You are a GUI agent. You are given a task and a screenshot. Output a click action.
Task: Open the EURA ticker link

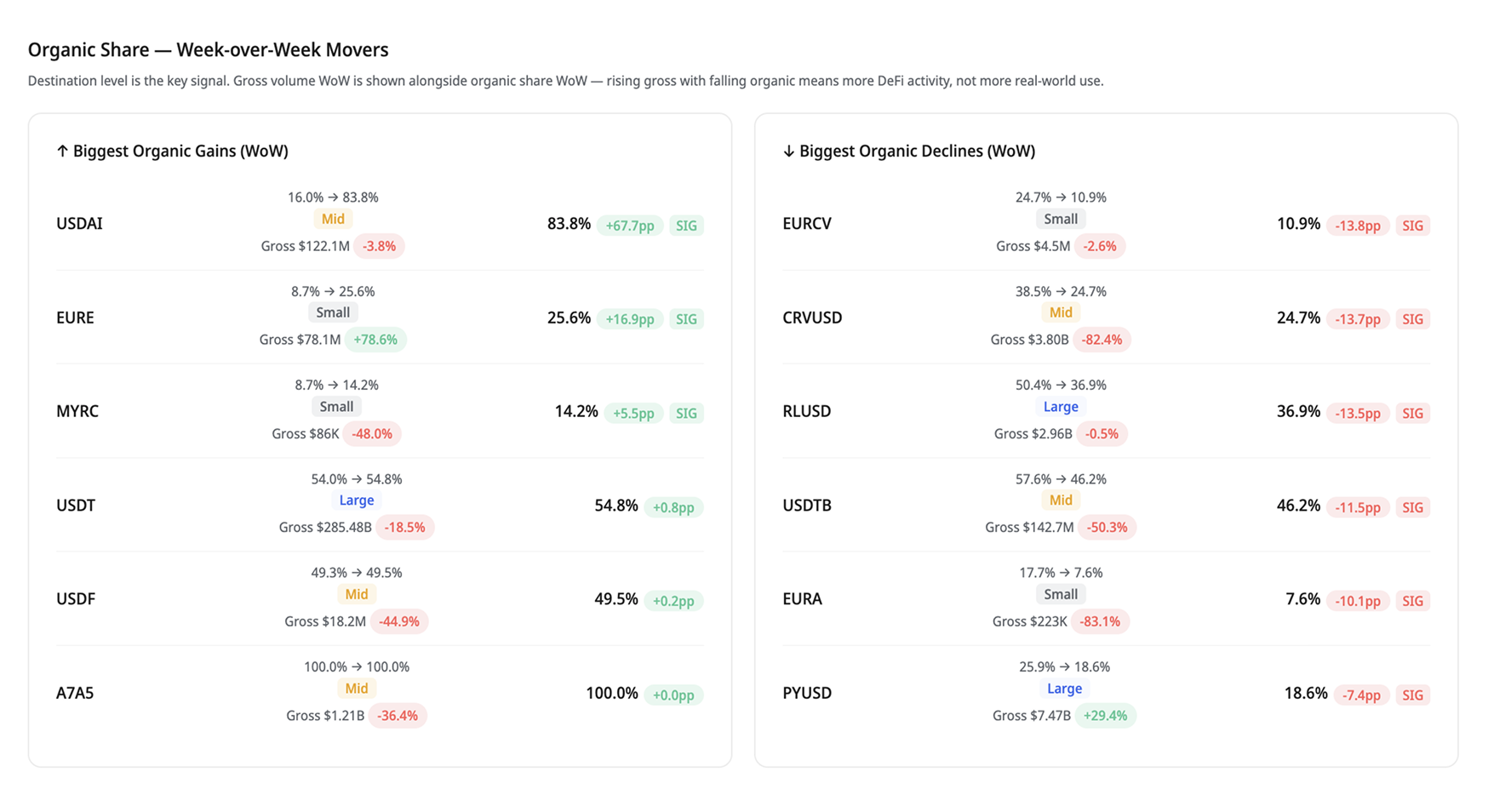click(802, 598)
